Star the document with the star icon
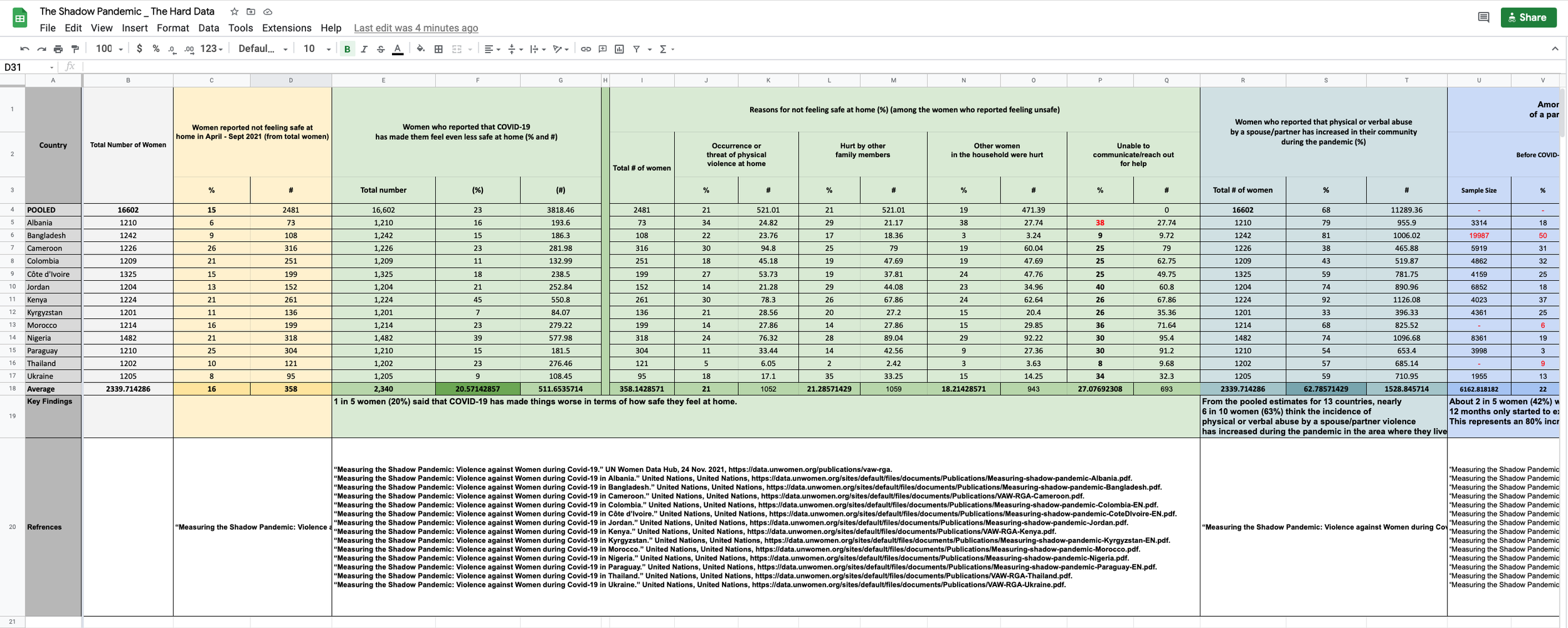The image size is (1568, 628). click(x=234, y=11)
